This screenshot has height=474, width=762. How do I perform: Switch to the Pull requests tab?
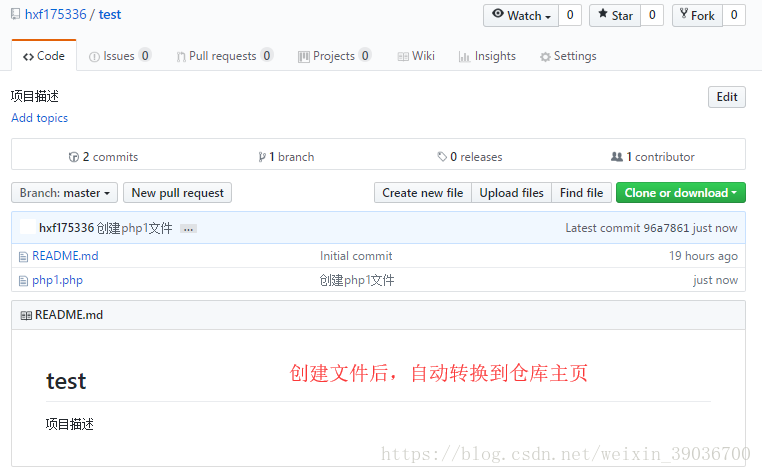click(x=225, y=56)
